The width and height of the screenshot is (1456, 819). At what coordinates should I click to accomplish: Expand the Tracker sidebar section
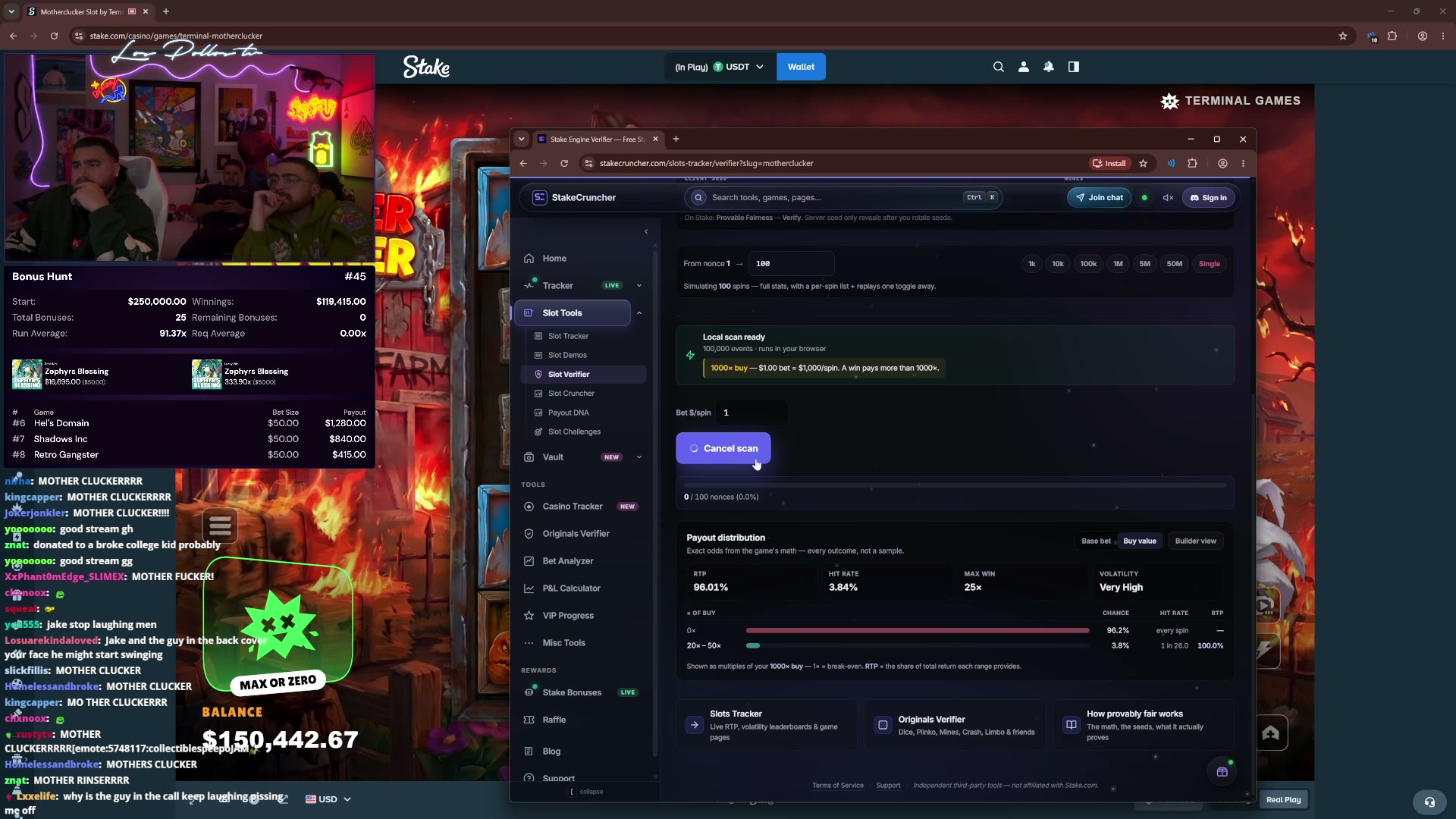[x=639, y=286]
